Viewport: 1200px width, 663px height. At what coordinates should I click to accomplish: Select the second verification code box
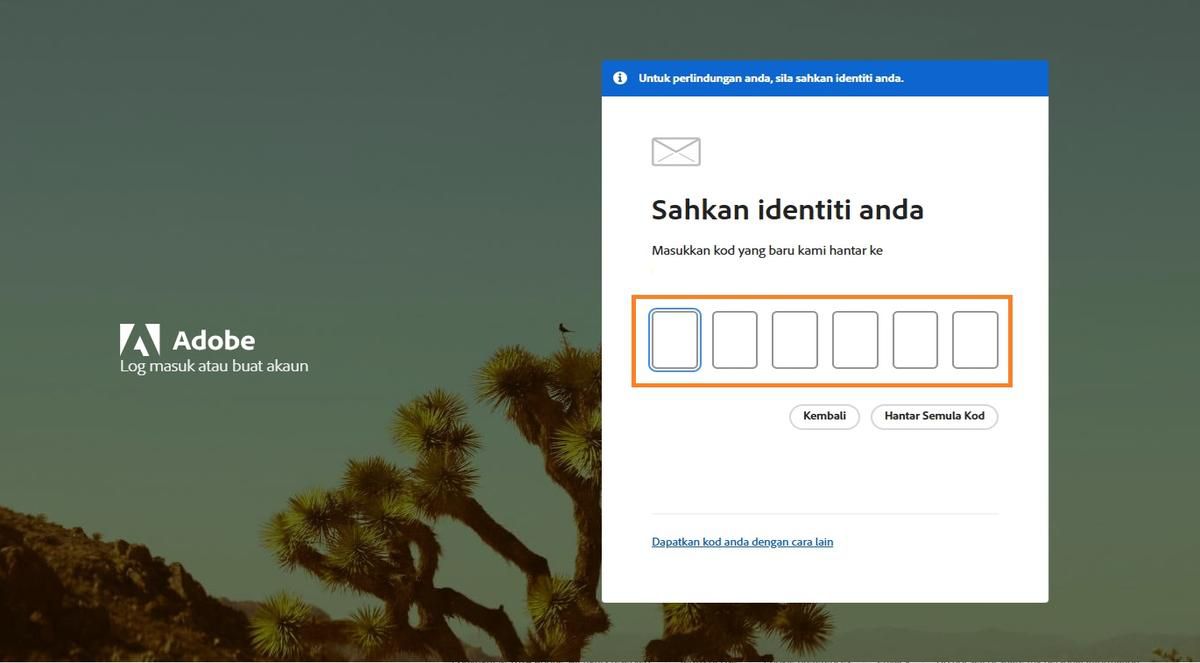tap(735, 339)
